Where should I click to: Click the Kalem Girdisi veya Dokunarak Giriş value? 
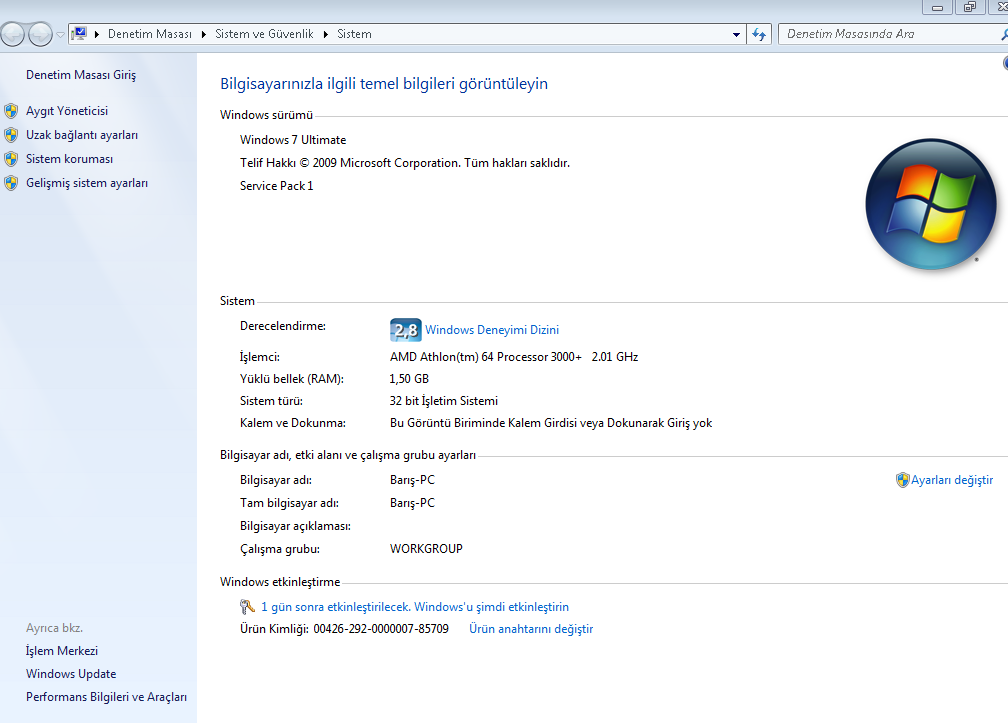pyautogui.click(x=551, y=423)
